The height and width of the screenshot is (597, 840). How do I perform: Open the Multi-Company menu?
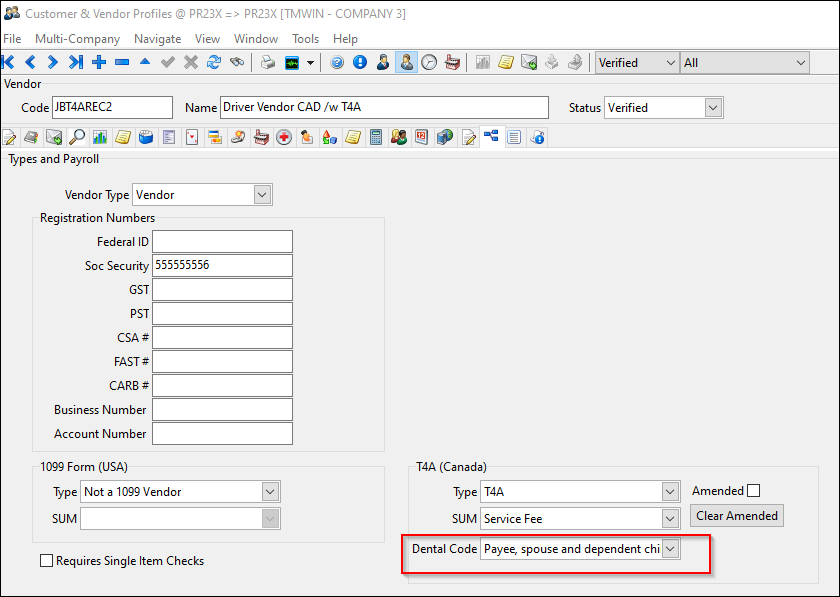click(77, 39)
